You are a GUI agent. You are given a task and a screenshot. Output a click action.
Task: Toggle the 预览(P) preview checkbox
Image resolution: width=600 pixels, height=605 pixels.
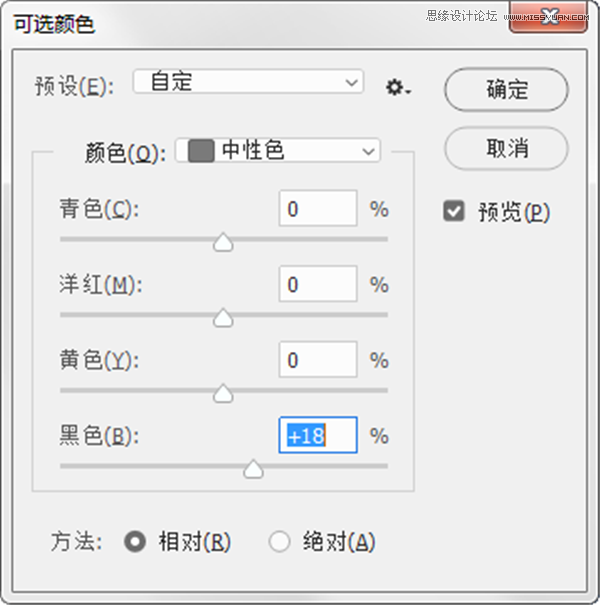[454, 211]
